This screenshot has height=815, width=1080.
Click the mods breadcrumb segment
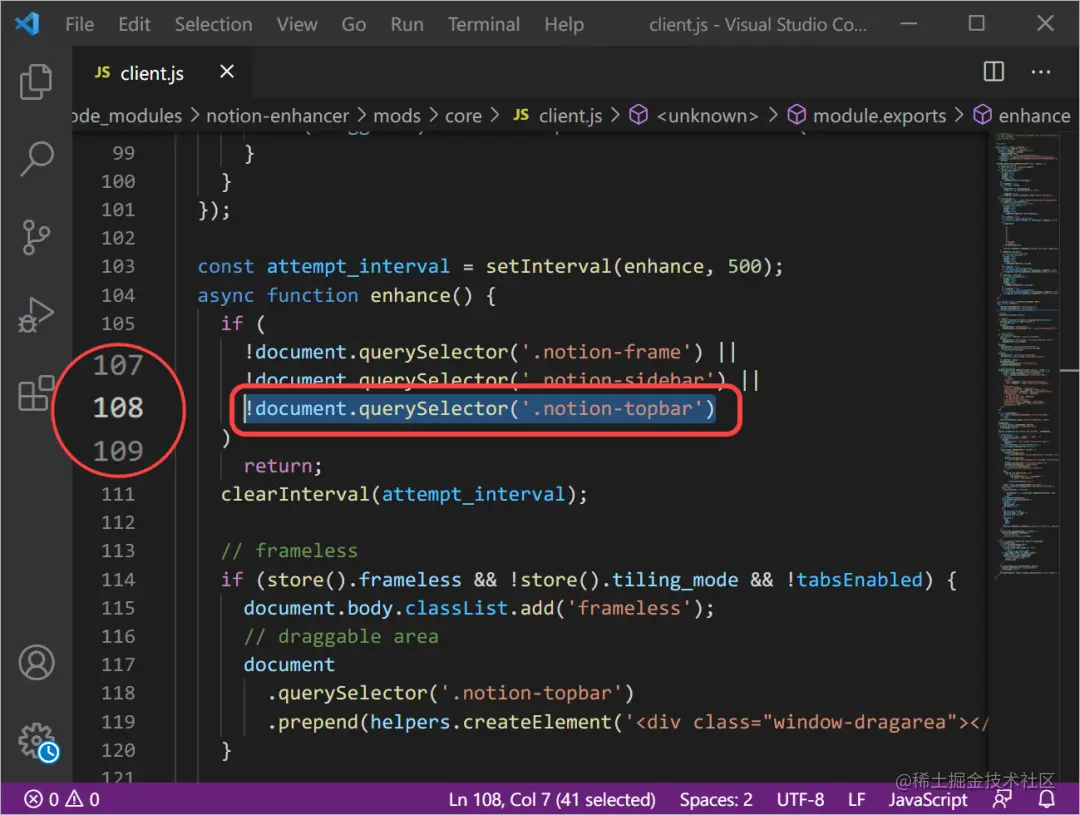[397, 116]
